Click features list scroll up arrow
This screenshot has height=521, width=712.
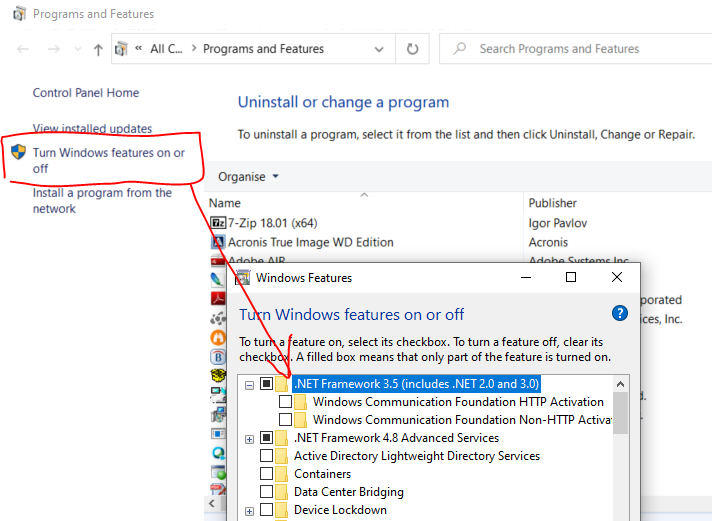(x=620, y=384)
